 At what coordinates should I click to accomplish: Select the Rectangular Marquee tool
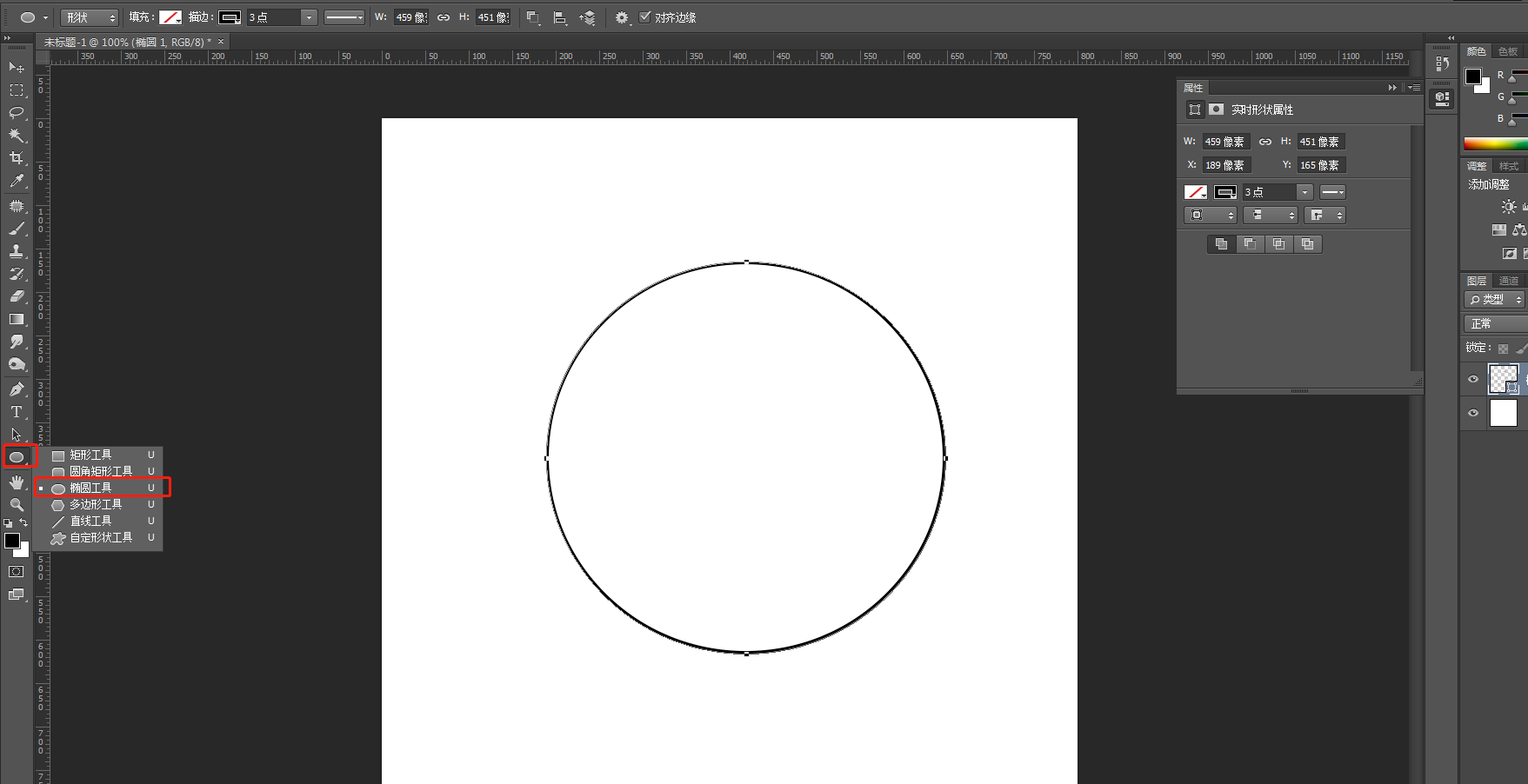coord(16,90)
